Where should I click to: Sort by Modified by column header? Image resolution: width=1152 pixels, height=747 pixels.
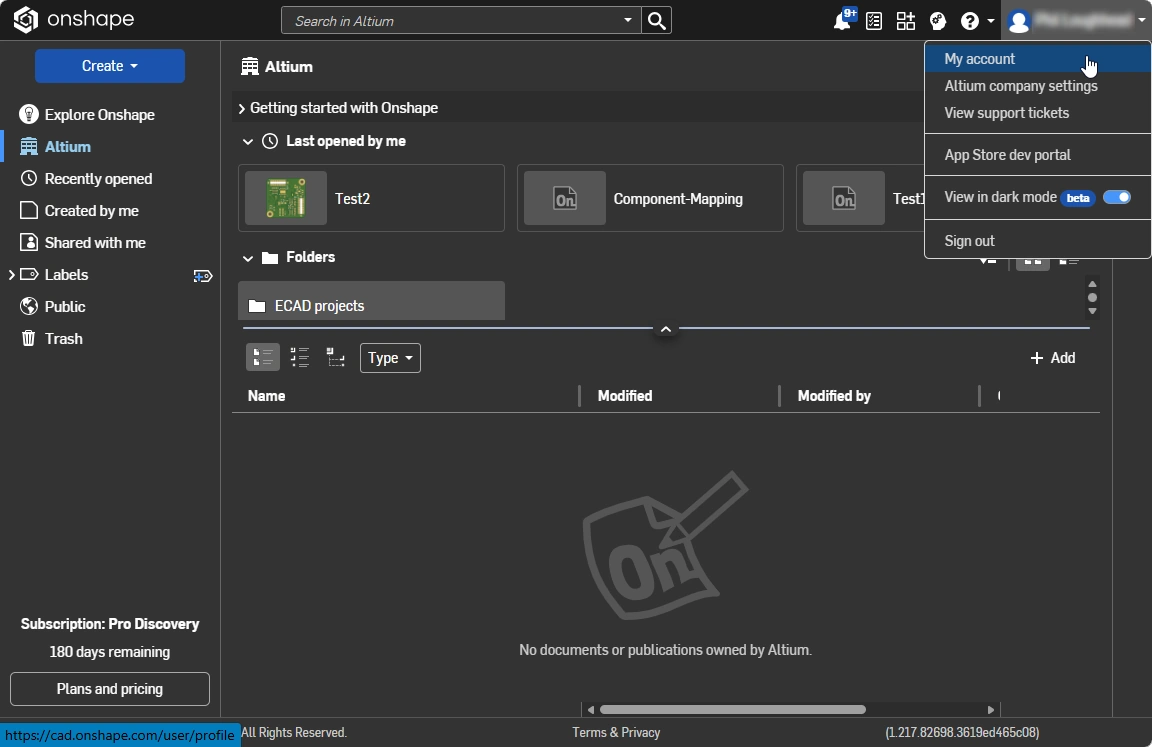point(834,396)
